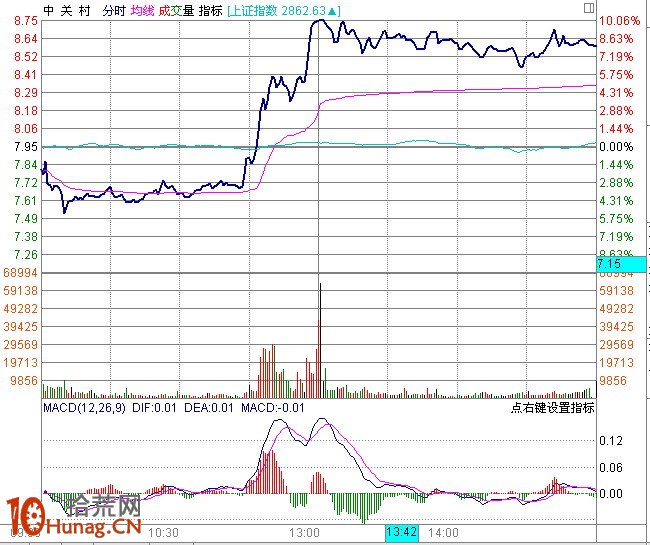The image size is (650, 545).
Task: Click the 0.12 MACD scale label
Action: click(611, 441)
